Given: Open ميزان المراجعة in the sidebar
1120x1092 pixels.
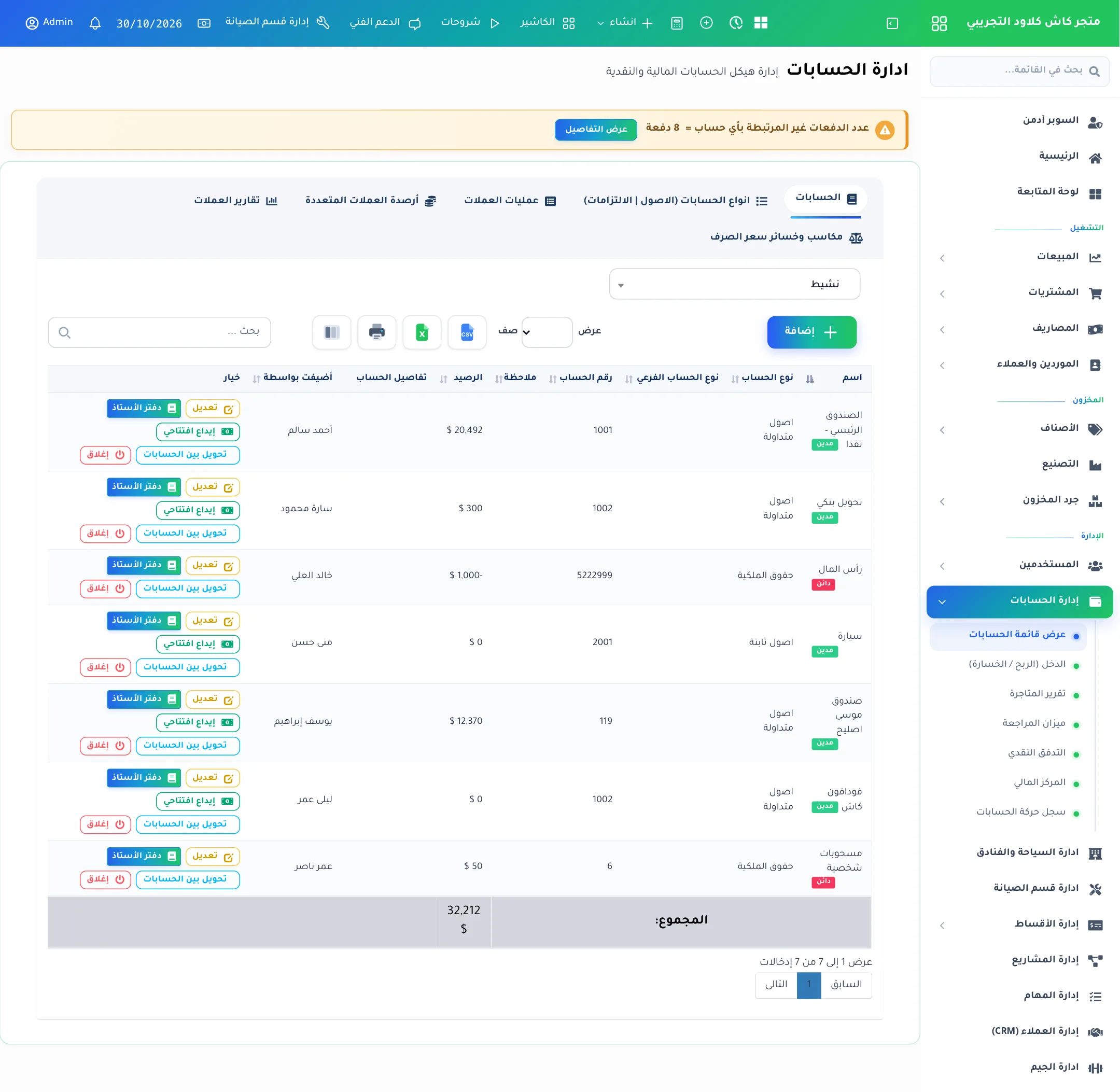Looking at the screenshot, I should pyautogui.click(x=1033, y=723).
